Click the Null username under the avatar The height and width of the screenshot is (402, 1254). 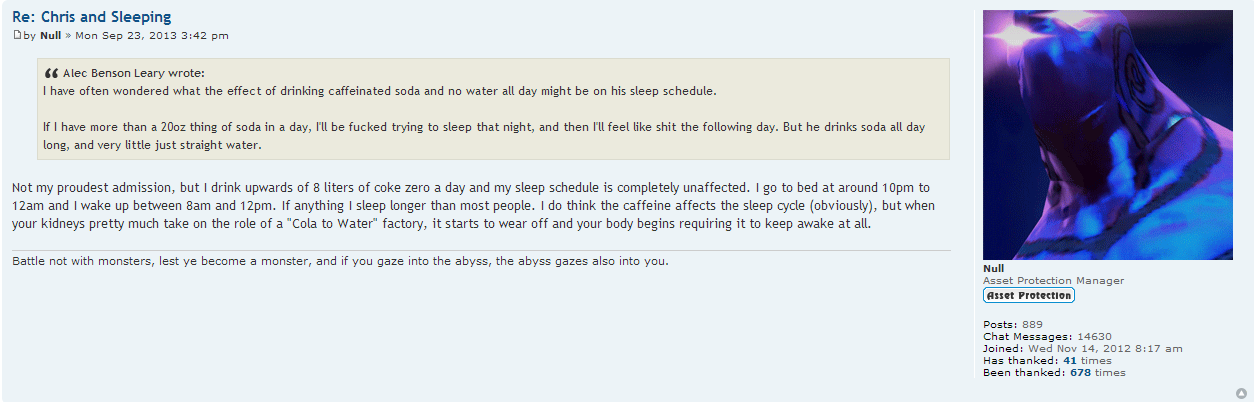993,268
